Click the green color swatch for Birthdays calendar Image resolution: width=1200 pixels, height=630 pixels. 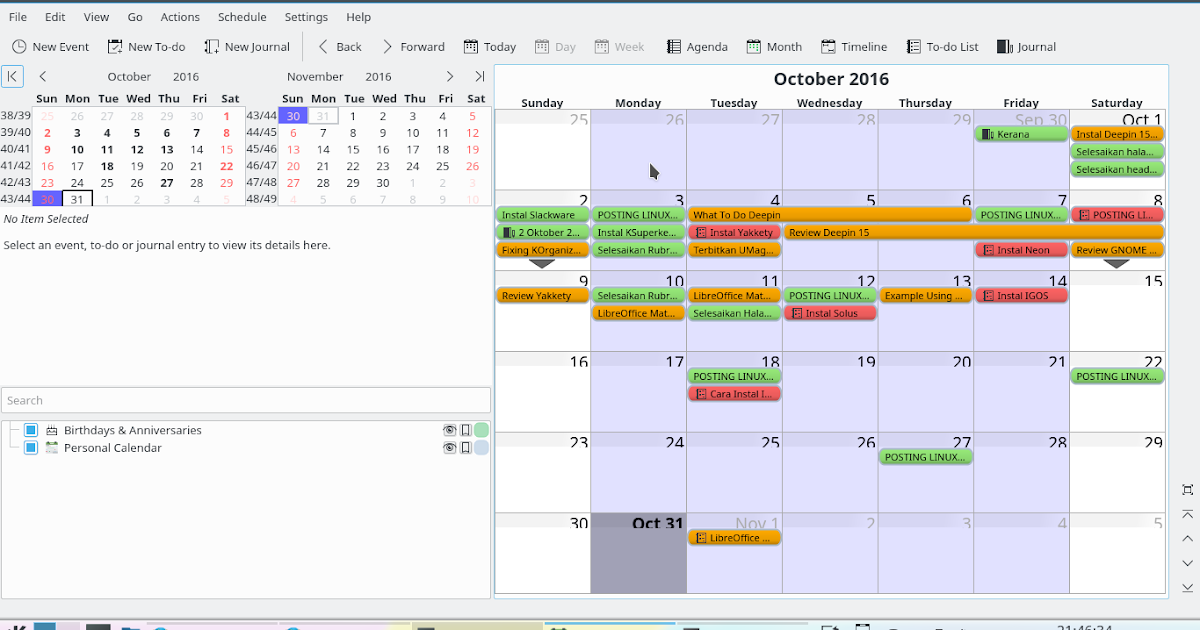(479, 430)
